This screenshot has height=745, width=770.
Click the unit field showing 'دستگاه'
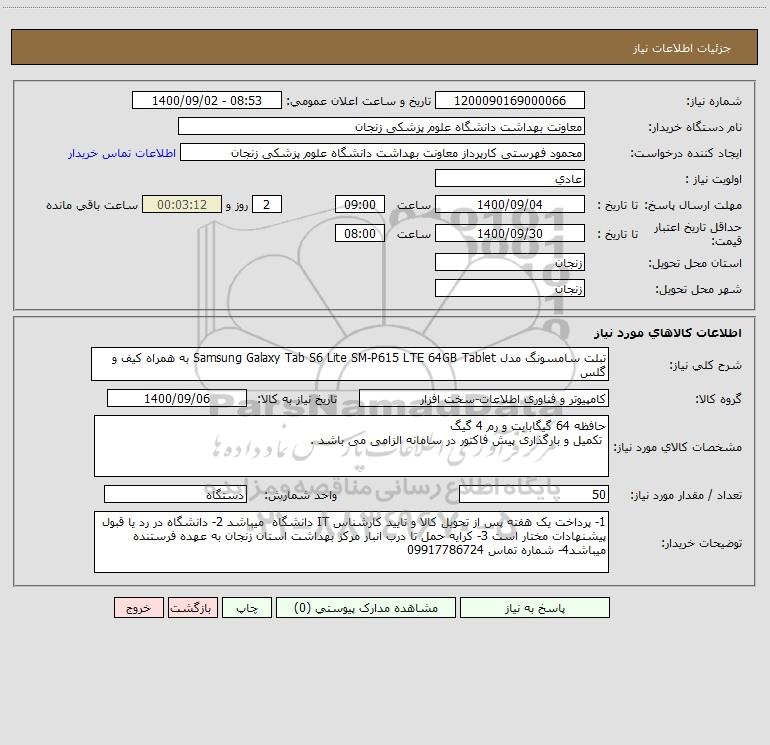click(x=175, y=495)
